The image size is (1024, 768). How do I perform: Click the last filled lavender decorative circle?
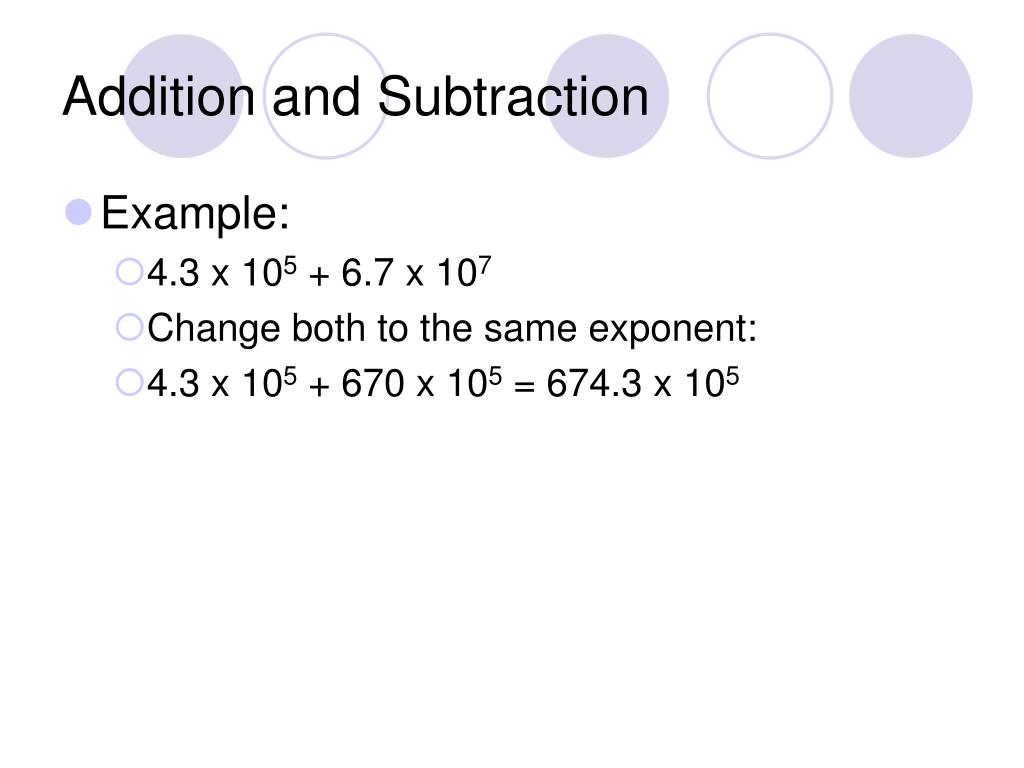911,96
